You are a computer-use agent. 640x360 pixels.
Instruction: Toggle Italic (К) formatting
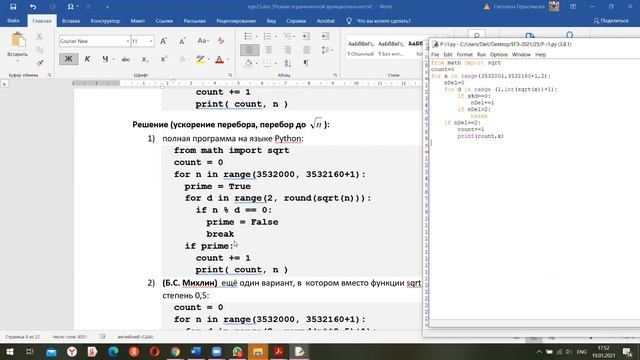[87, 59]
